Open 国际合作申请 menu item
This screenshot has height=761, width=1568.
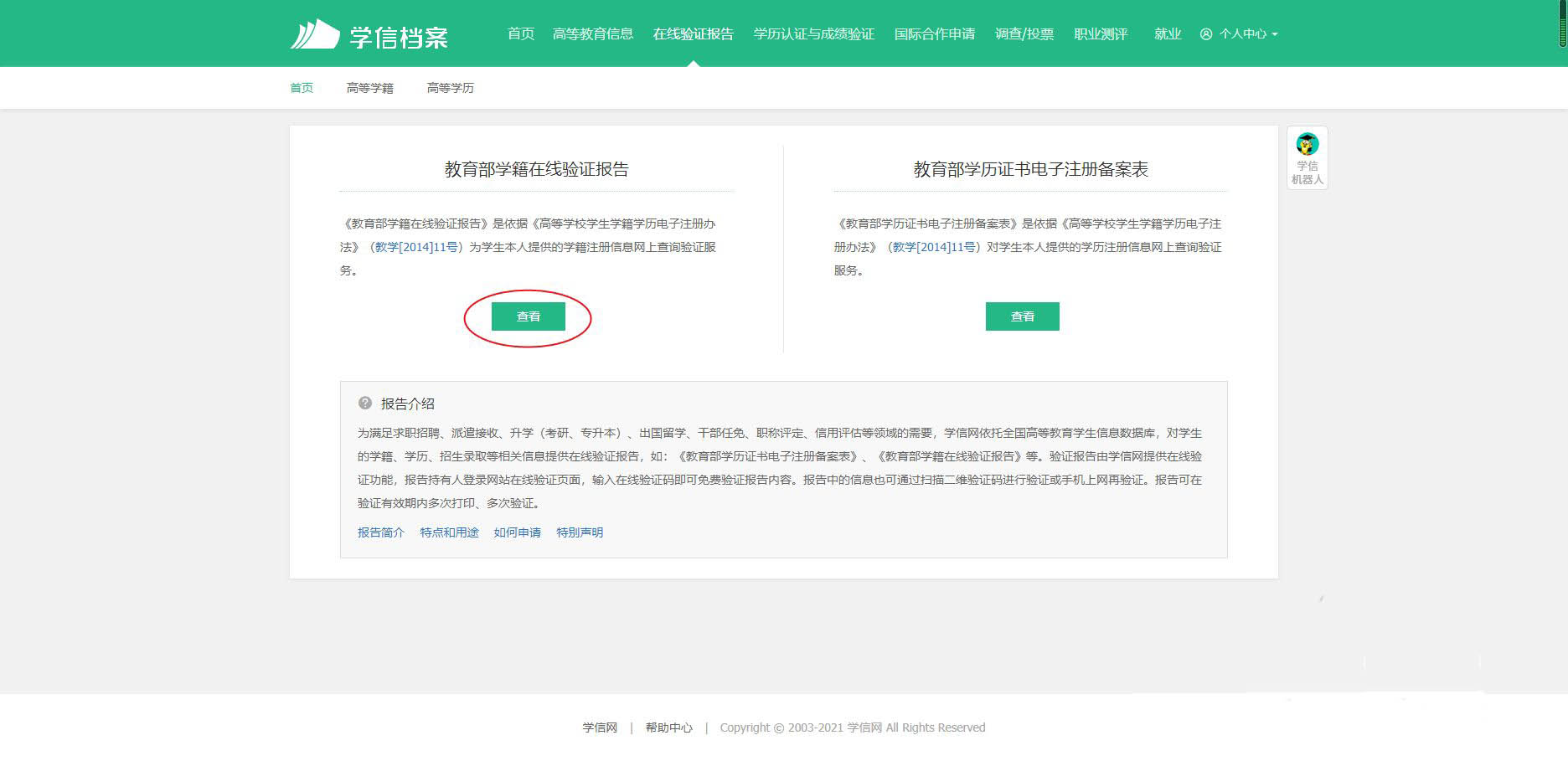tap(935, 33)
